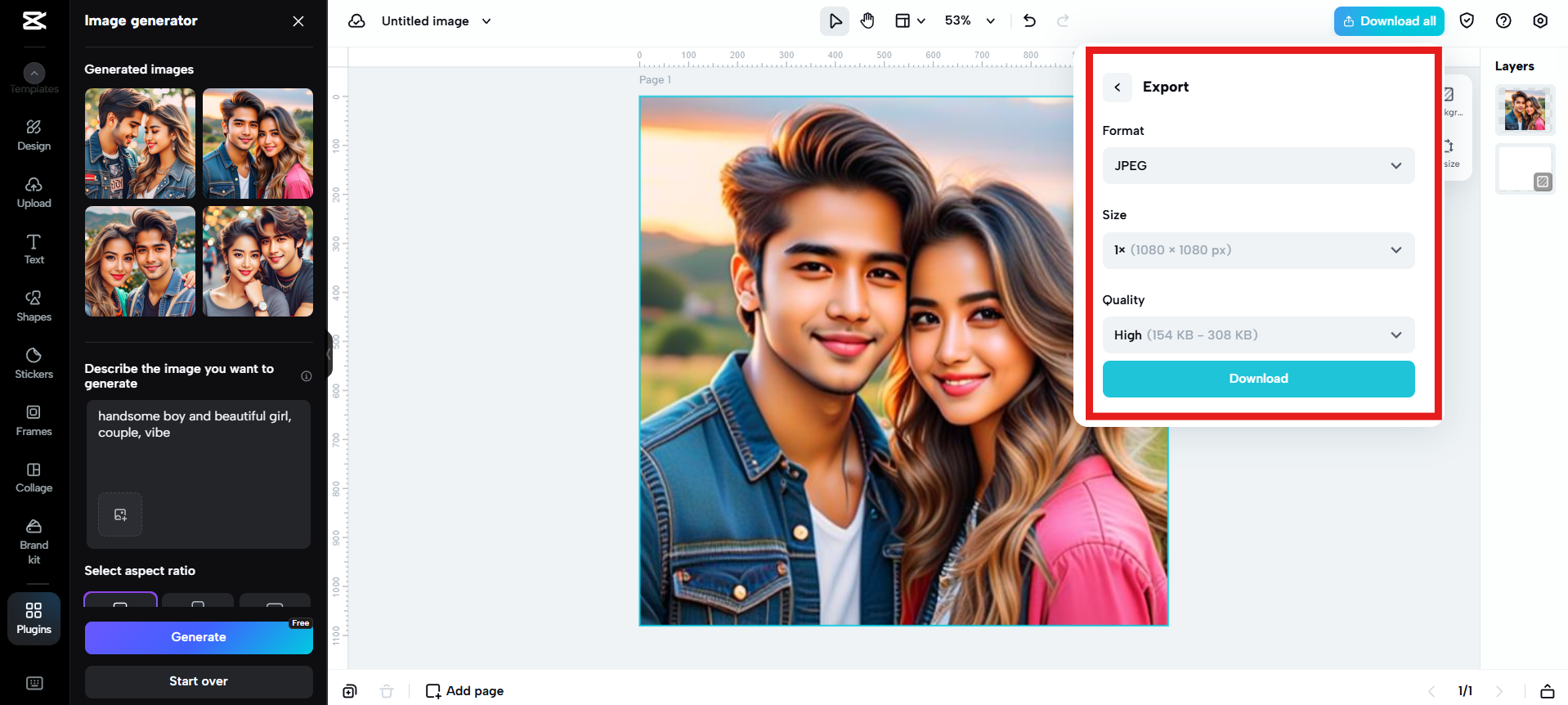Go back from the Export panel

1118,88
